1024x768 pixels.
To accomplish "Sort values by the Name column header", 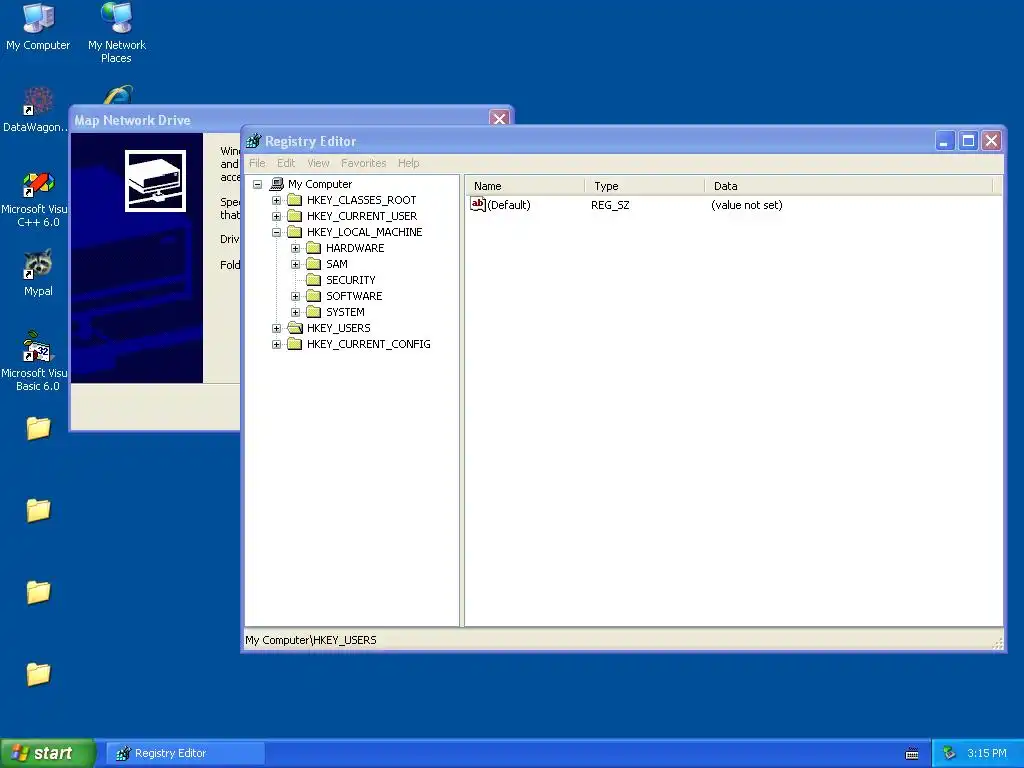I will point(525,185).
